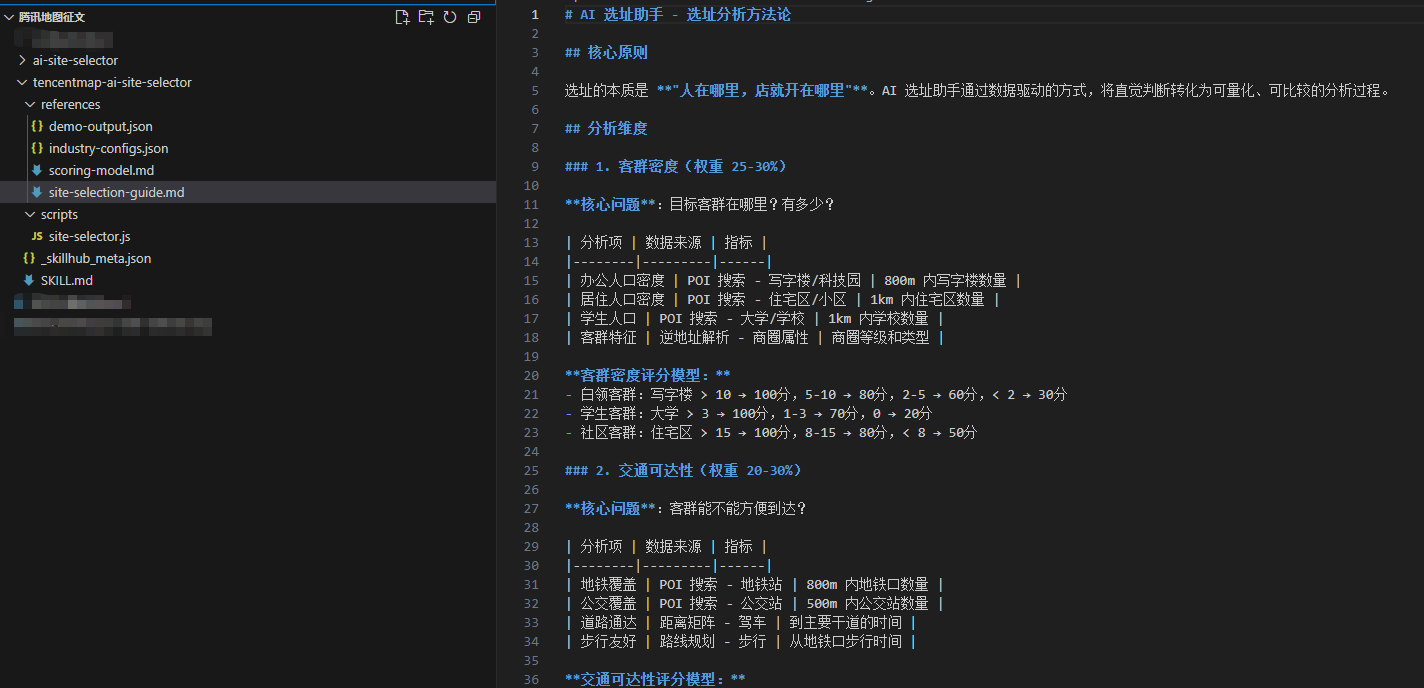The image size is (1424, 688).
Task: Click the heading '# AI 选址助手 - 选址分析方法论'
Action: (677, 15)
